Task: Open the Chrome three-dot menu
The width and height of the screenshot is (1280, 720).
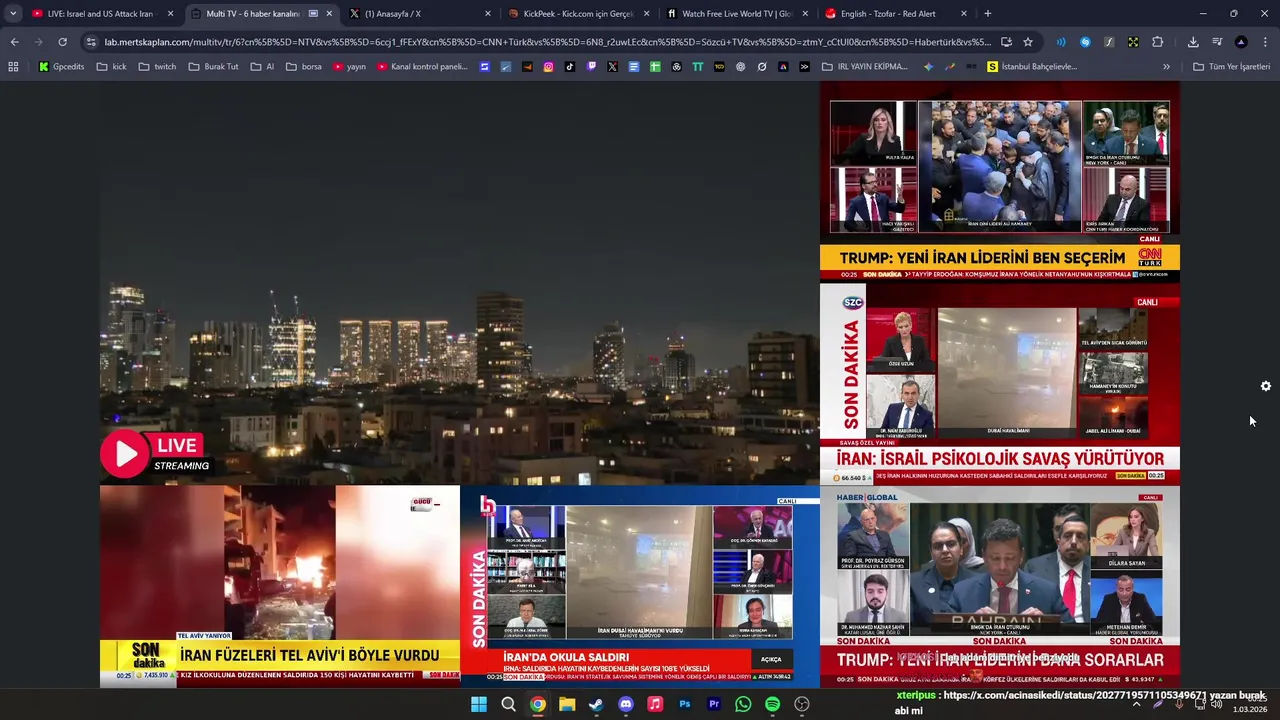Action: [1265, 42]
